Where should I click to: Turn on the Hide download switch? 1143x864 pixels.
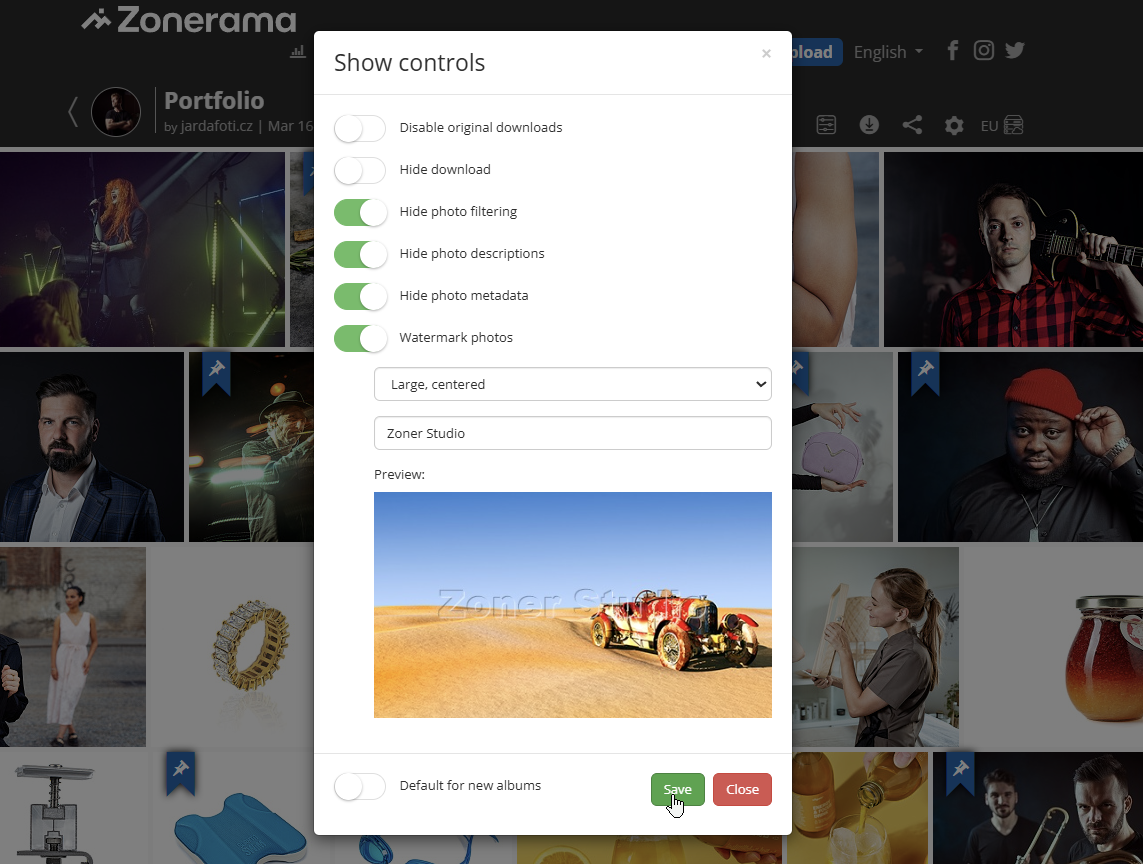coord(360,170)
